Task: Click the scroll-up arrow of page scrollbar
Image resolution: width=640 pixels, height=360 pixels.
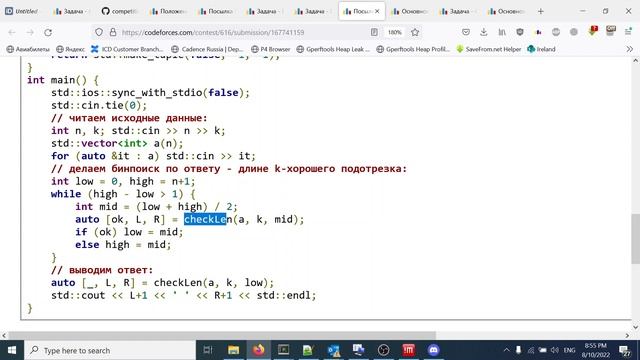Action: click(636, 61)
